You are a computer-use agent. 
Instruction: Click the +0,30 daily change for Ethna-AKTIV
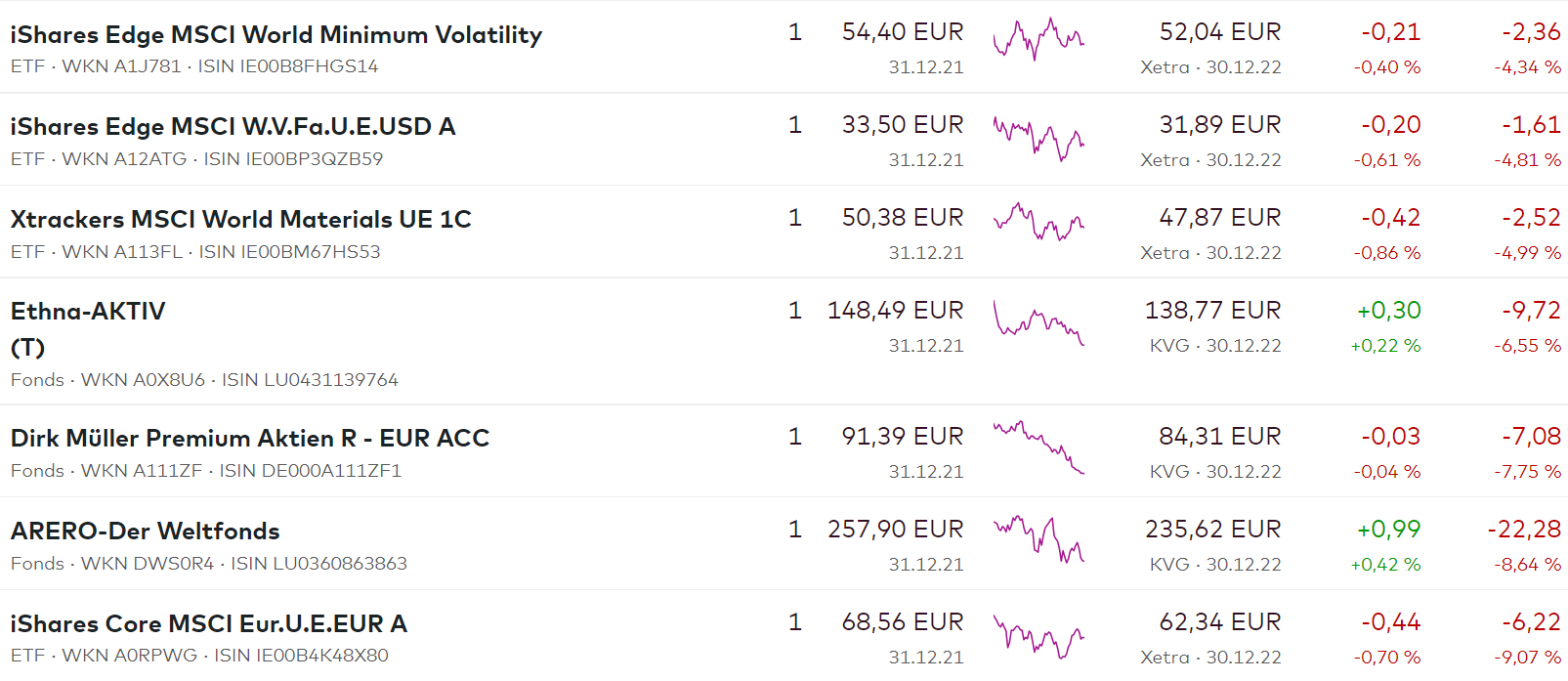(1388, 311)
